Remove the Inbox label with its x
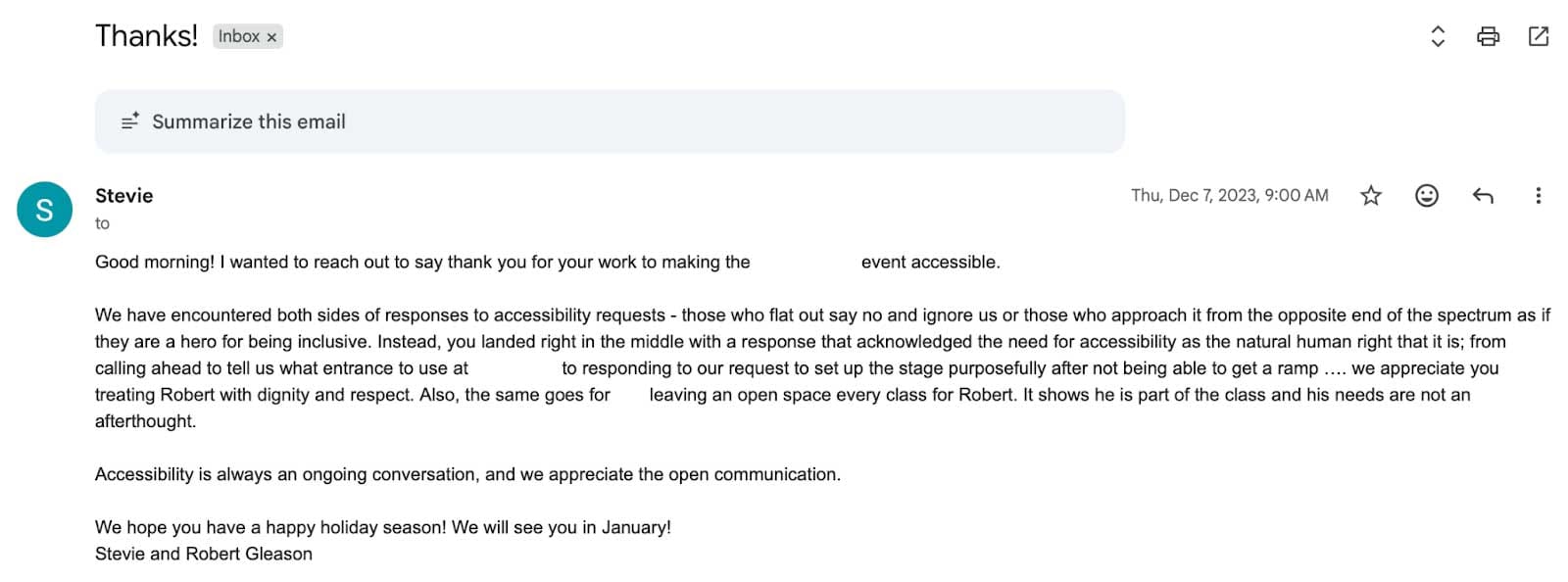The width and height of the screenshot is (1568, 582). click(271, 37)
